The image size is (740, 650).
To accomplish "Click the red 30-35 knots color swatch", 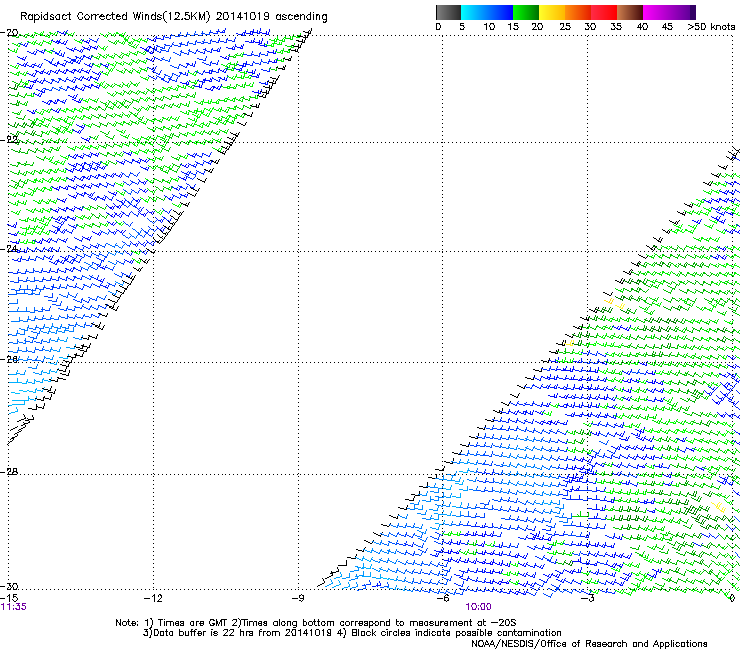I will pyautogui.click(x=604, y=12).
